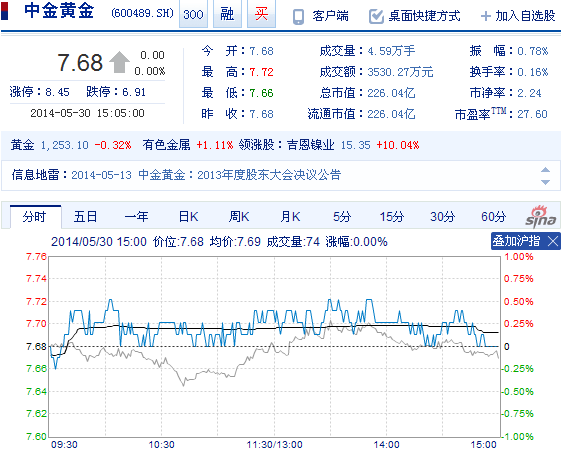
Task: Click the plus icon beside 加入自选股
Action: click(x=485, y=16)
